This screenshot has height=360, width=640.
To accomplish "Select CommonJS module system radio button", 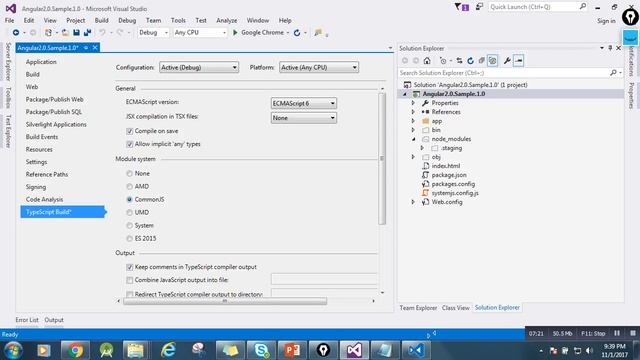I will point(129,200).
